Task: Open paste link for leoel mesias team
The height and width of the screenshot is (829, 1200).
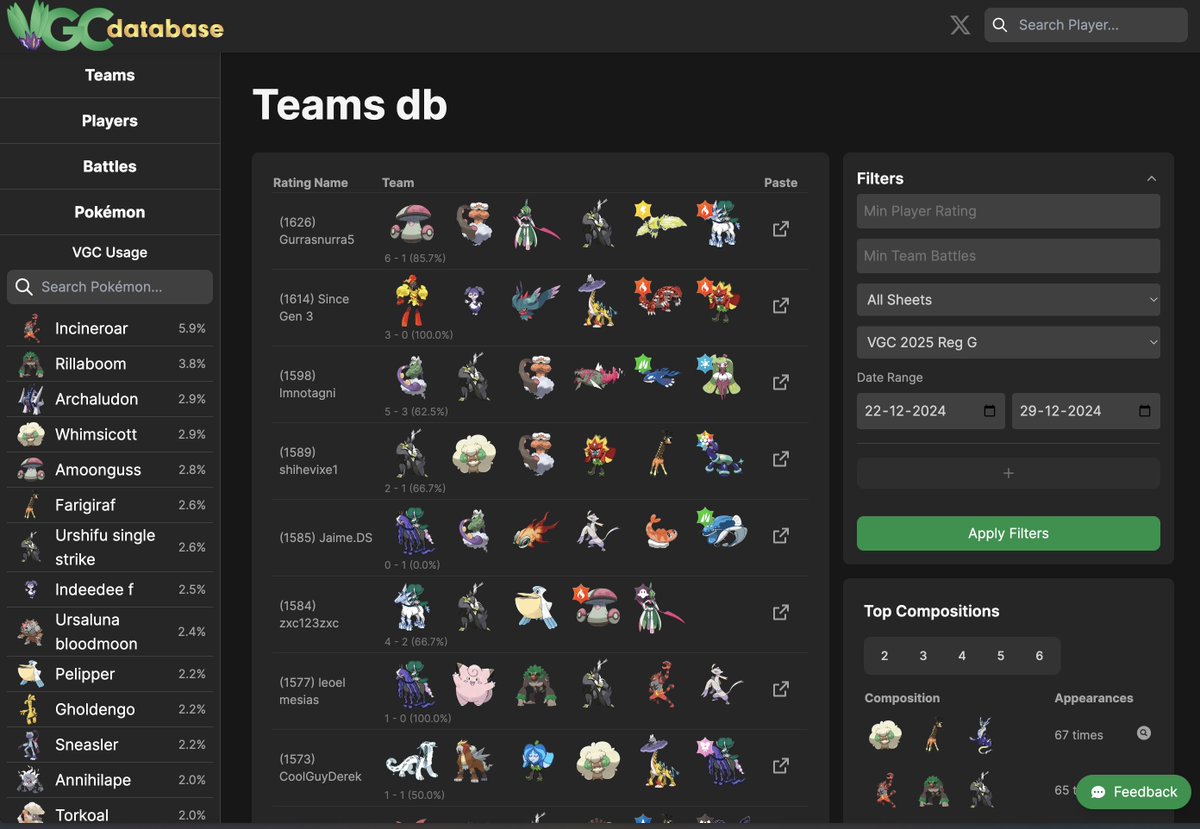Action: coord(781,689)
